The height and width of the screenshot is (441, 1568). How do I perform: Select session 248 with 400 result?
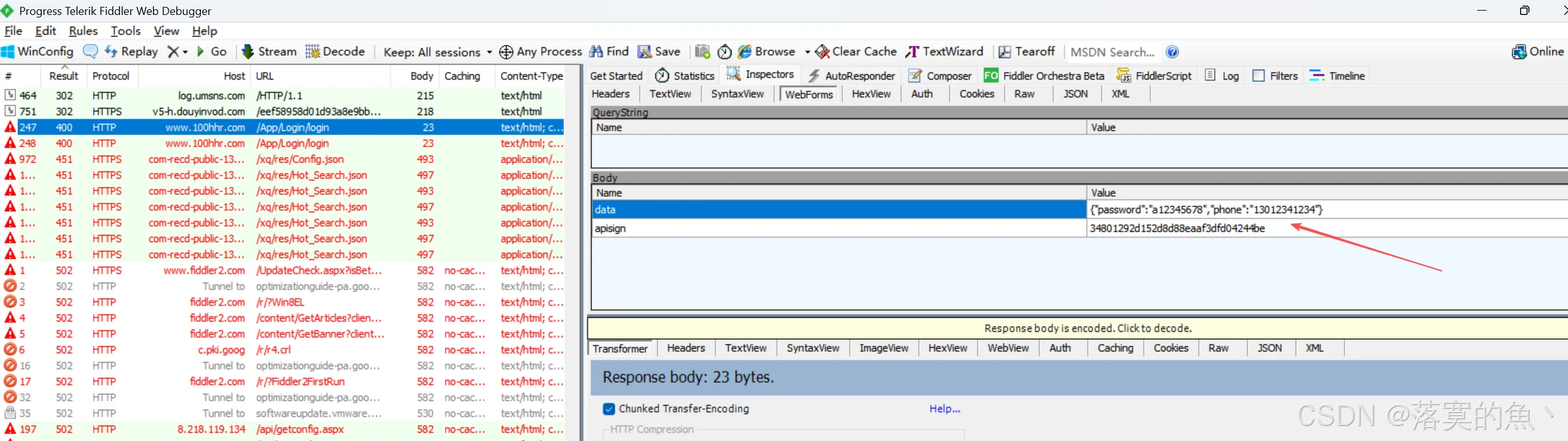click(x=282, y=143)
